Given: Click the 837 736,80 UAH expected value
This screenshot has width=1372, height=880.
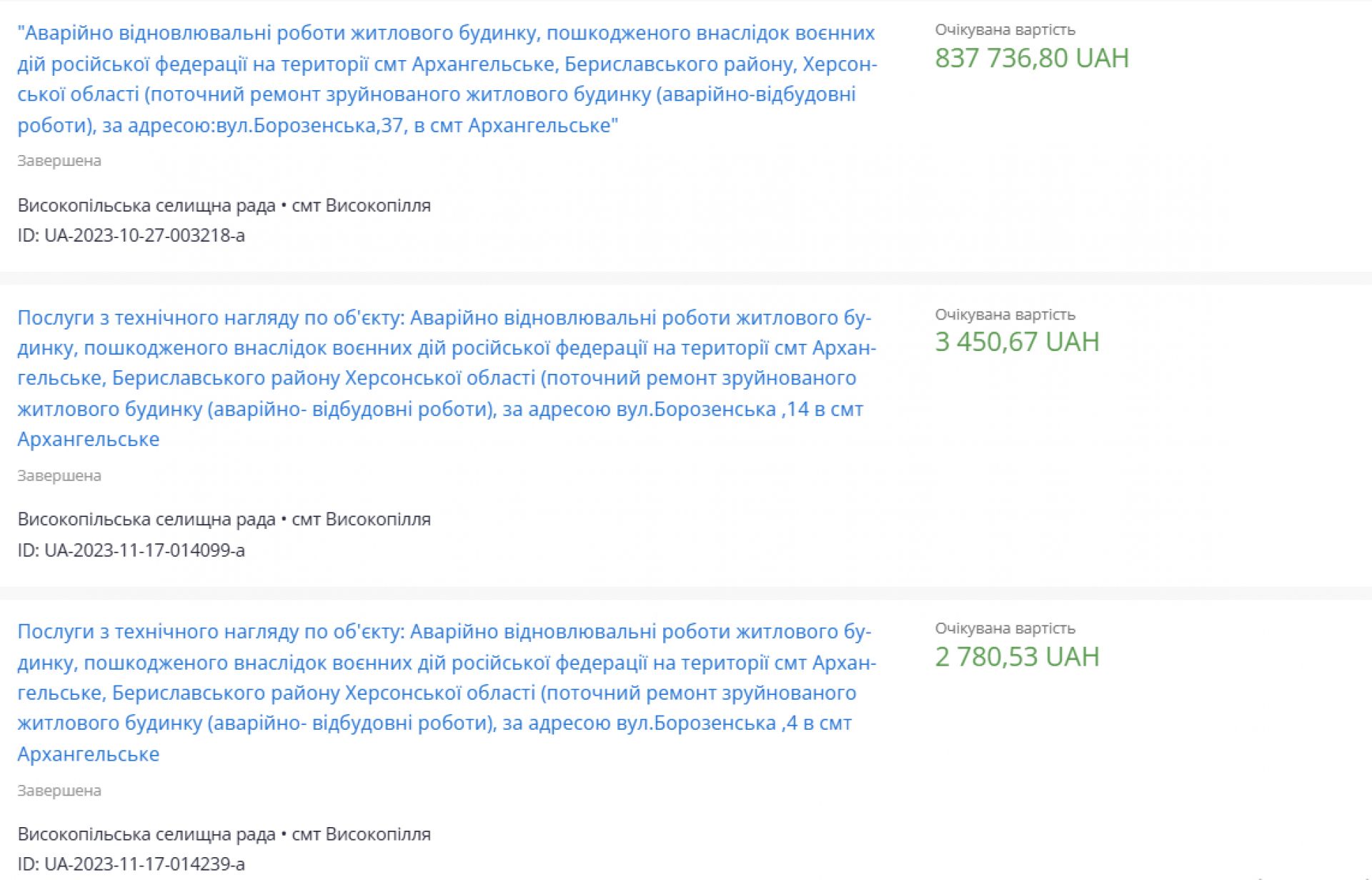Looking at the screenshot, I should coord(1031,58).
